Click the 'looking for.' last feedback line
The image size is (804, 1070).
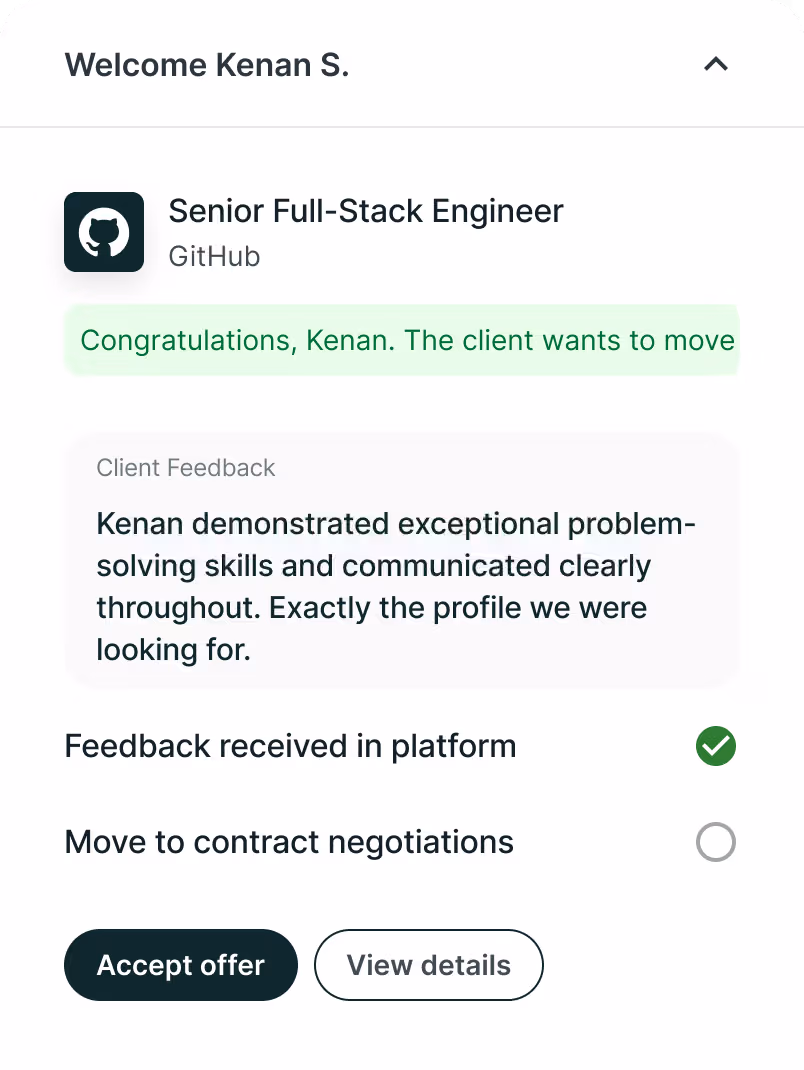pos(173,650)
